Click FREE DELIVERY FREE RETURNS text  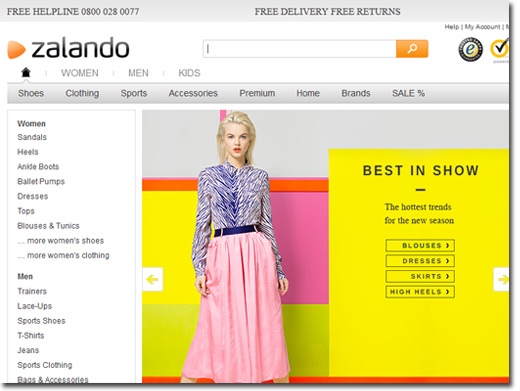tap(328, 12)
